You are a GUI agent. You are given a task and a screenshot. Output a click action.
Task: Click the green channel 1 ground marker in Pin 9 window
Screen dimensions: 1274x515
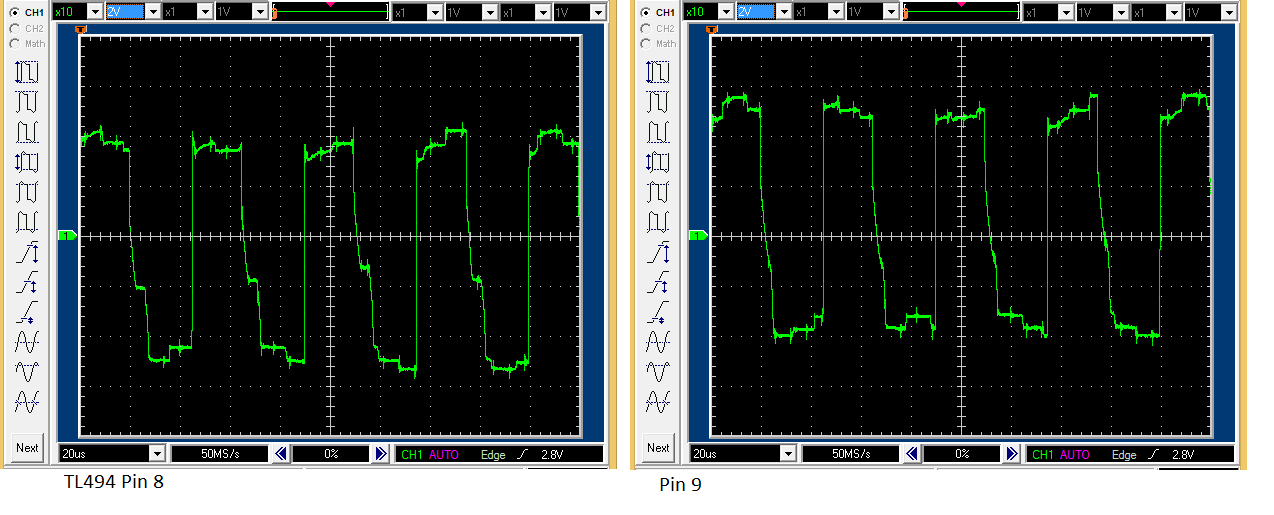698,236
